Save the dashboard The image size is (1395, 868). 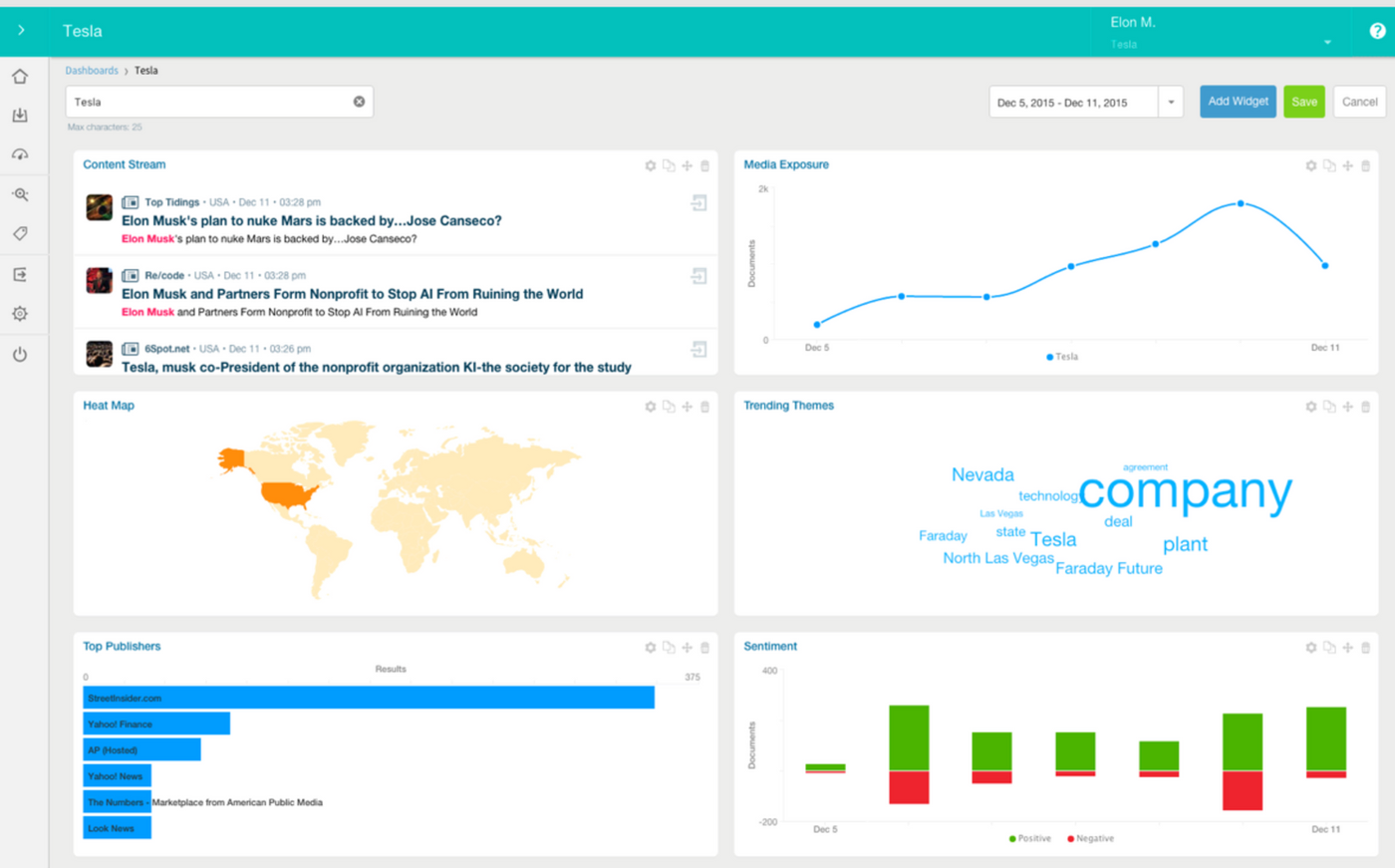tap(1304, 102)
